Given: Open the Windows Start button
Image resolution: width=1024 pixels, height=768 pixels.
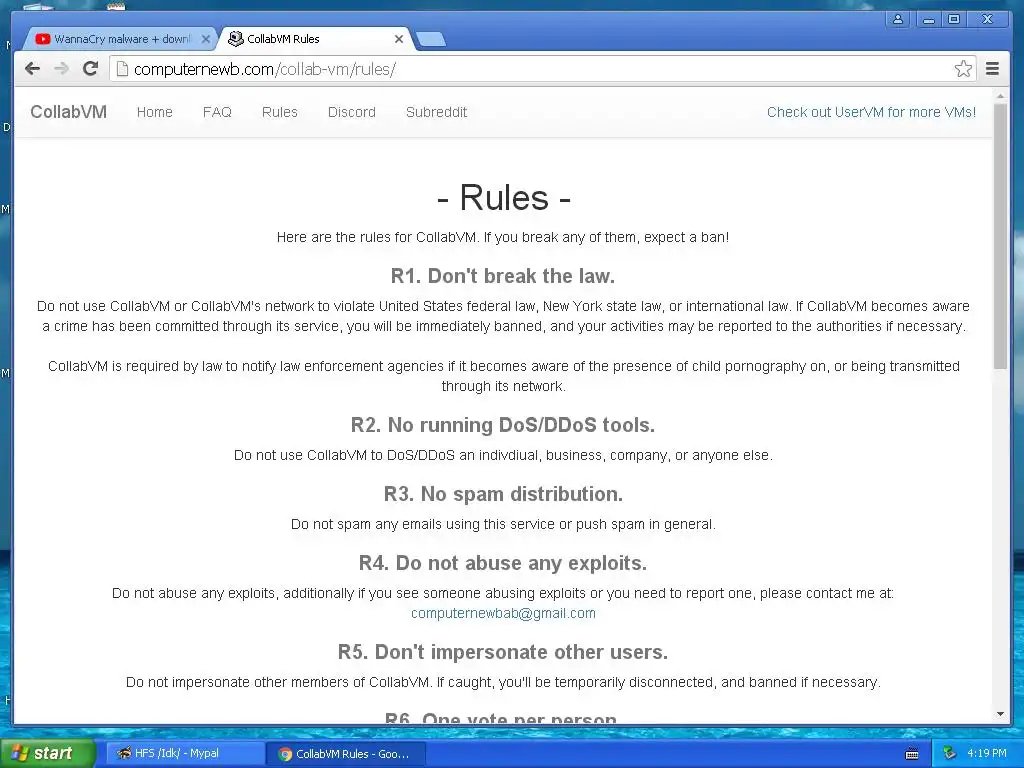Looking at the screenshot, I should pyautogui.click(x=46, y=753).
